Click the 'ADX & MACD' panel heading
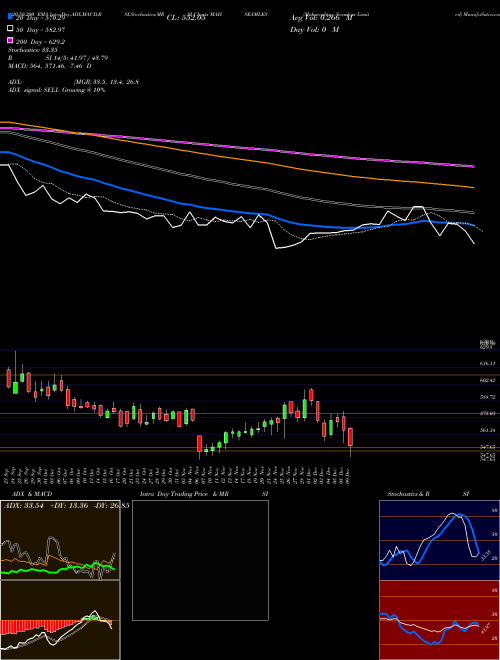Screen dimensions: 500x660 pos(32,494)
